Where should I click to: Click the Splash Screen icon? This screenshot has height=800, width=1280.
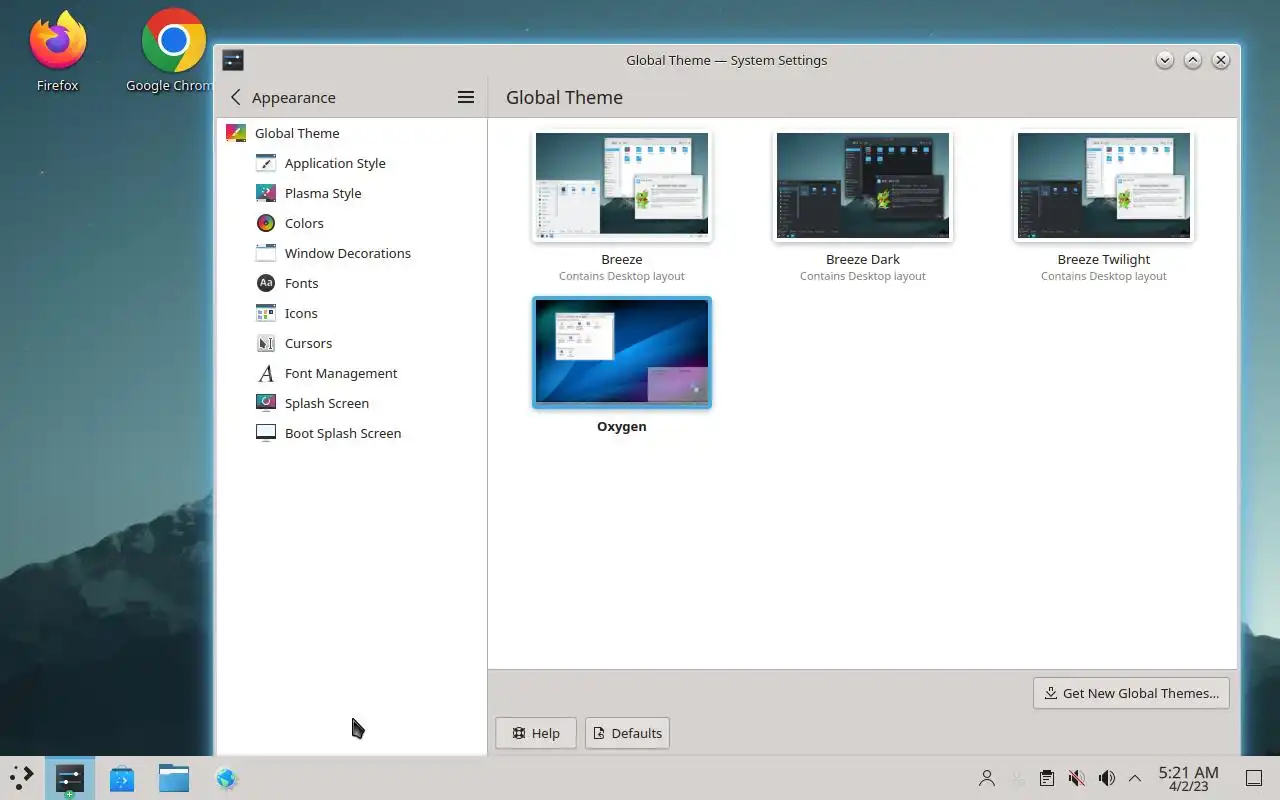[266, 403]
